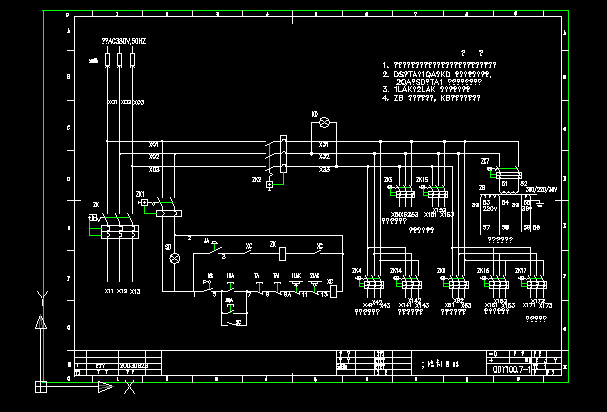The image size is (607, 412).
Task: Click note line 4 starting with ZB
Action: [x=431, y=98]
